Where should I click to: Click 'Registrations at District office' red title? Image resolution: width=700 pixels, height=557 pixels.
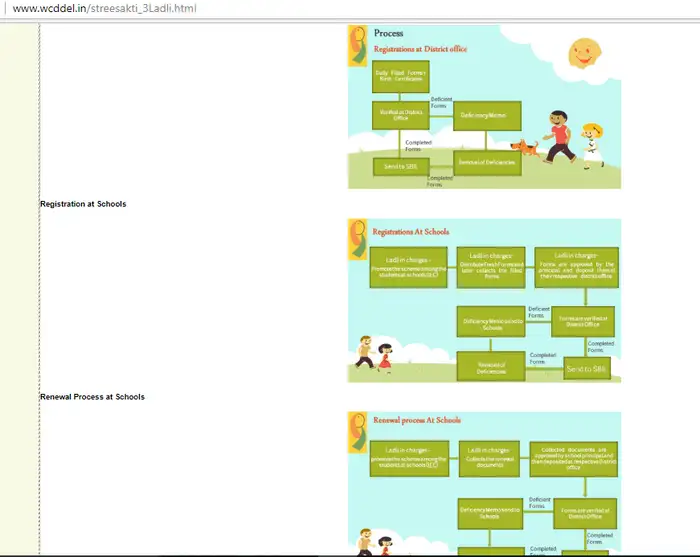click(x=420, y=48)
